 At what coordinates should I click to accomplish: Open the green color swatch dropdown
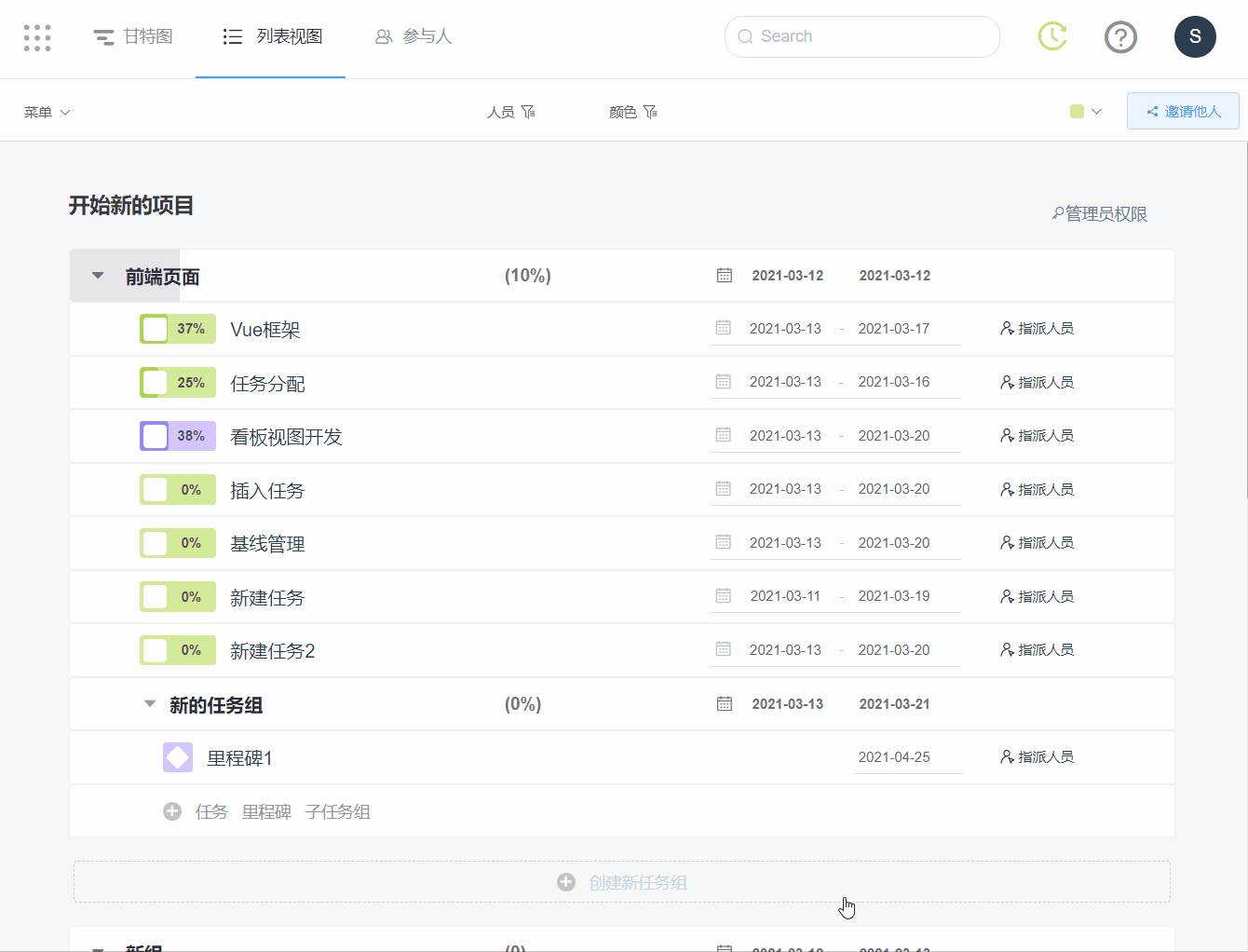click(1086, 112)
